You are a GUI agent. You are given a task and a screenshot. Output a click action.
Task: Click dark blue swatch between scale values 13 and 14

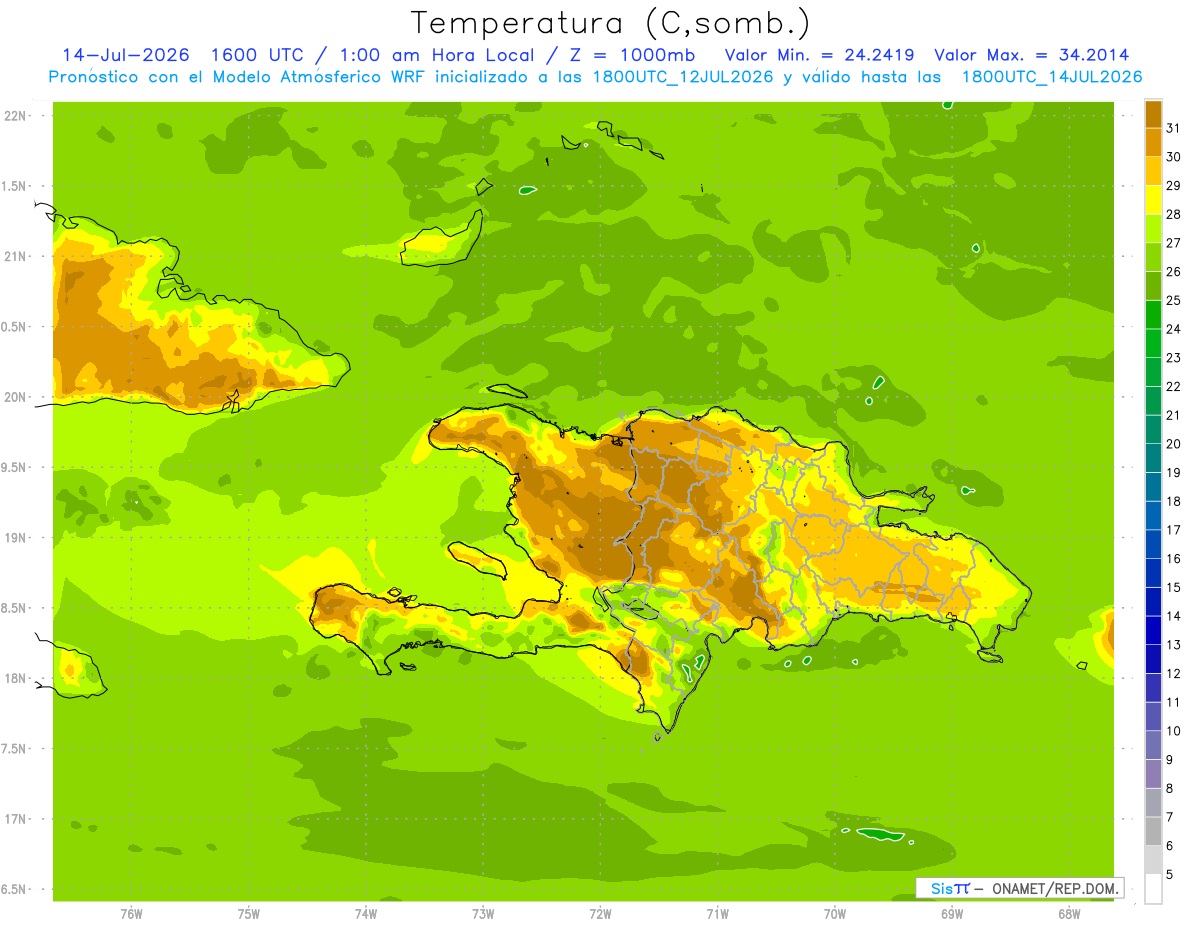(1153, 630)
